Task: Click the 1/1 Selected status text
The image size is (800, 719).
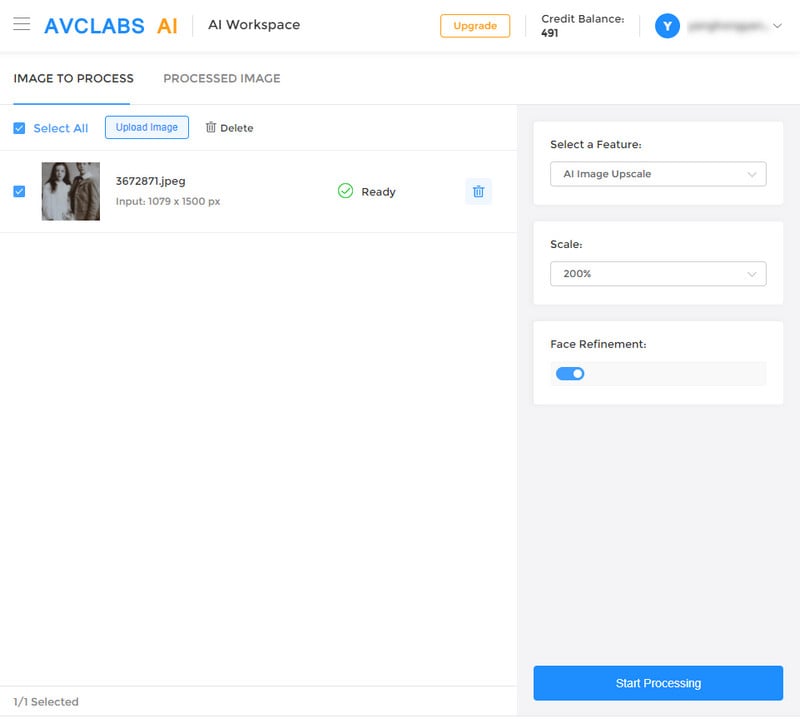Action: click(x=46, y=702)
